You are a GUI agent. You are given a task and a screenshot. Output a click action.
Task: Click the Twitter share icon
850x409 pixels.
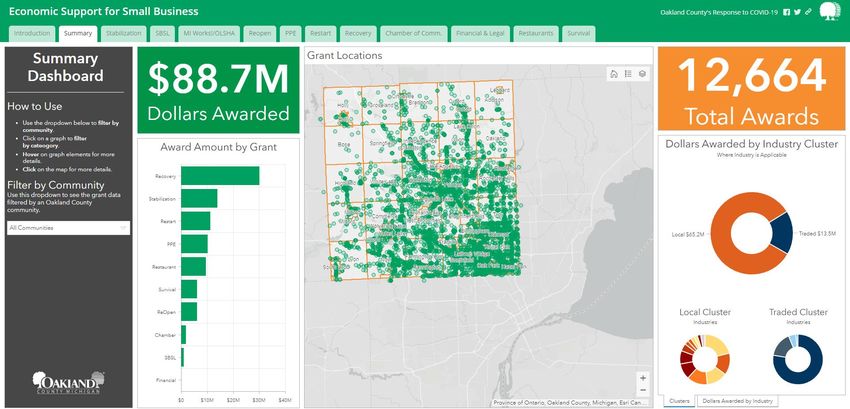click(797, 11)
